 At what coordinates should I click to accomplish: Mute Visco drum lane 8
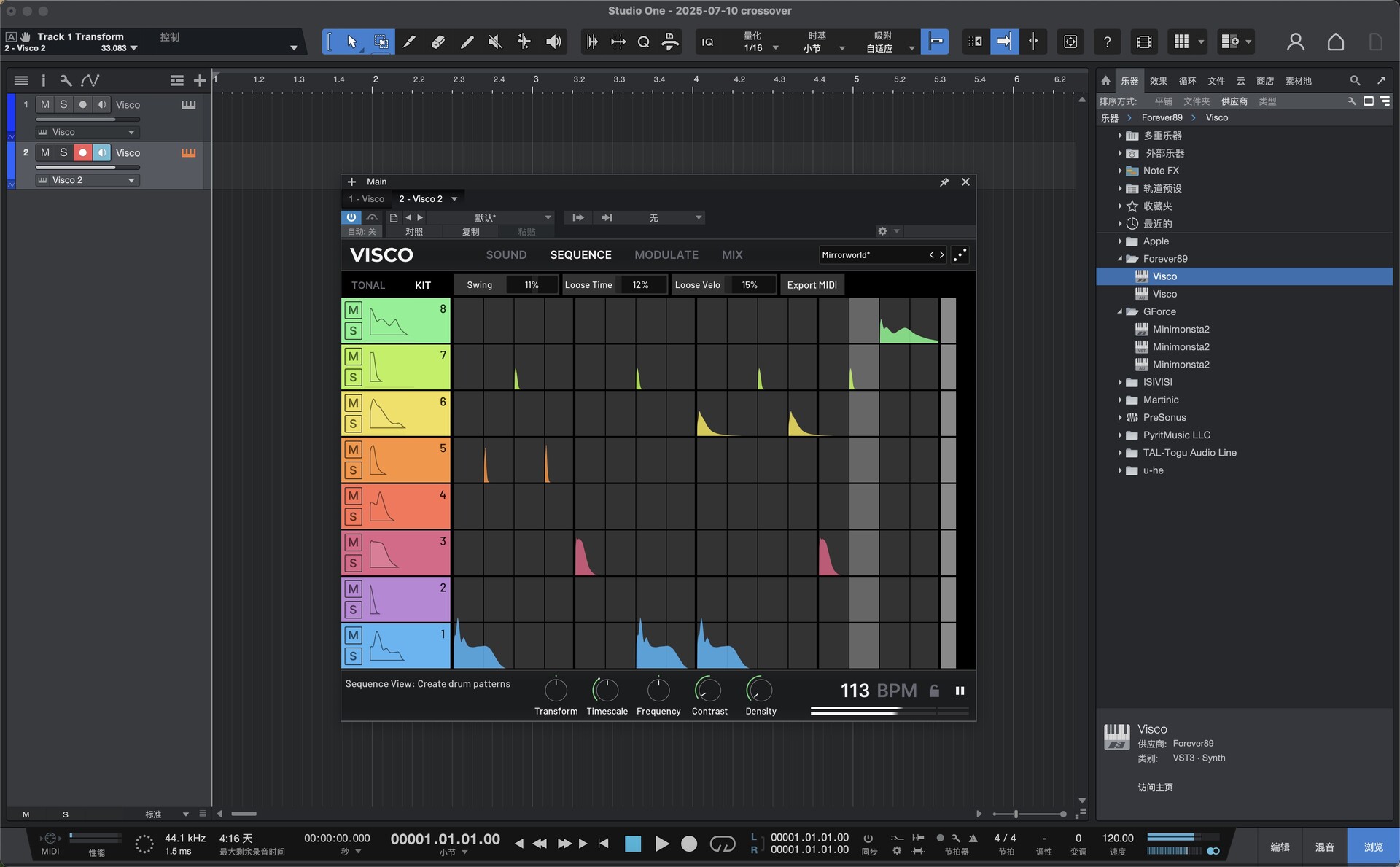tap(353, 310)
